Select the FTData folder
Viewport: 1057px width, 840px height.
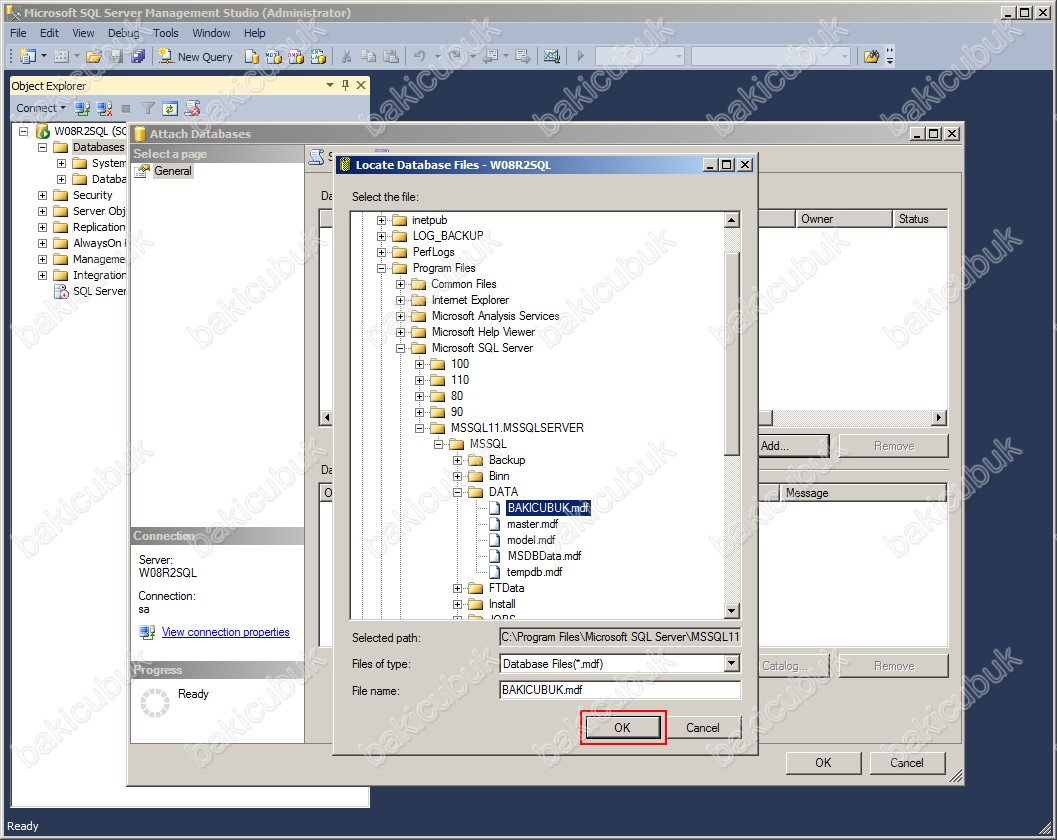pos(506,588)
